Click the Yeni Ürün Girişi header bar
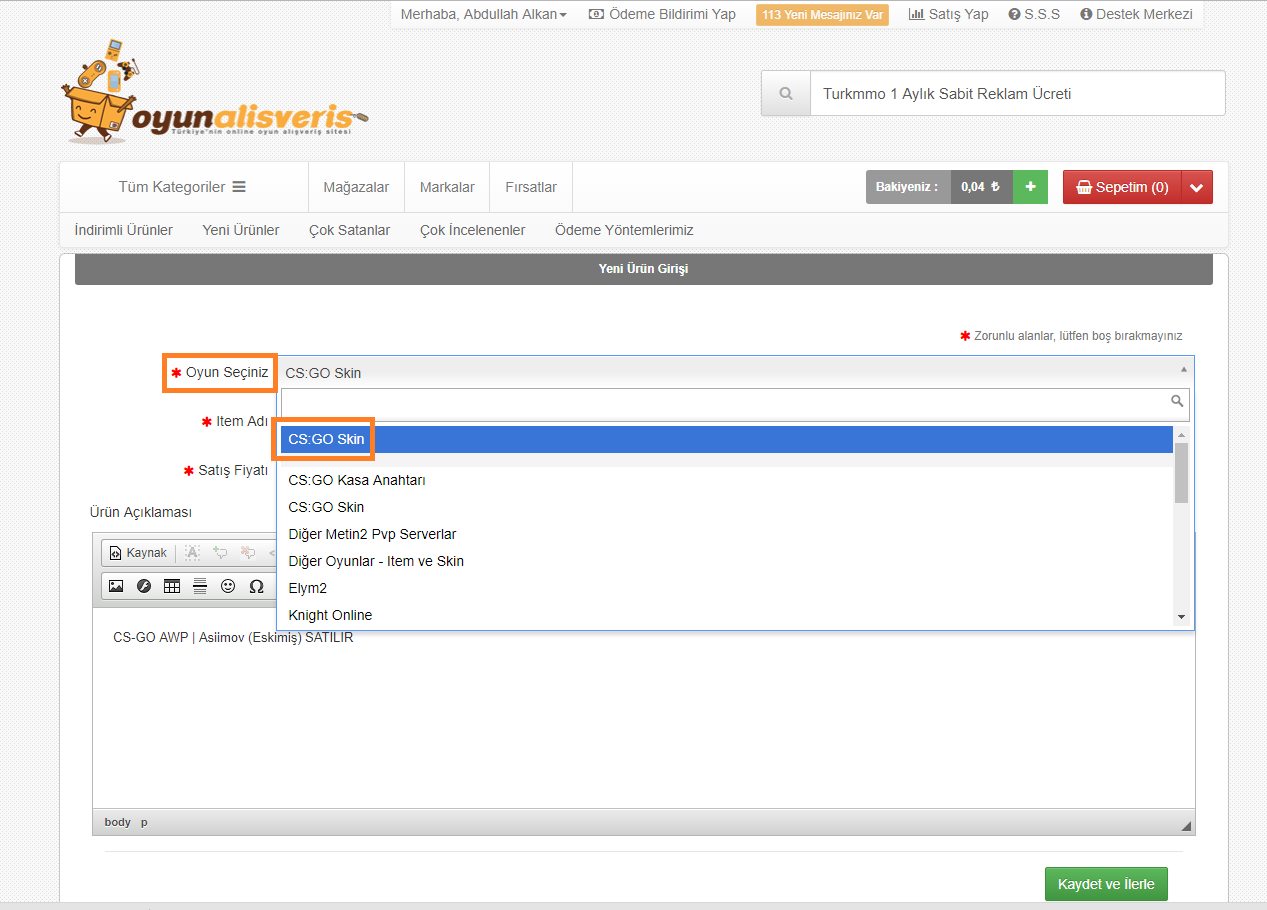Screen dimensions: 1267x910 pyautogui.click(x=644, y=269)
